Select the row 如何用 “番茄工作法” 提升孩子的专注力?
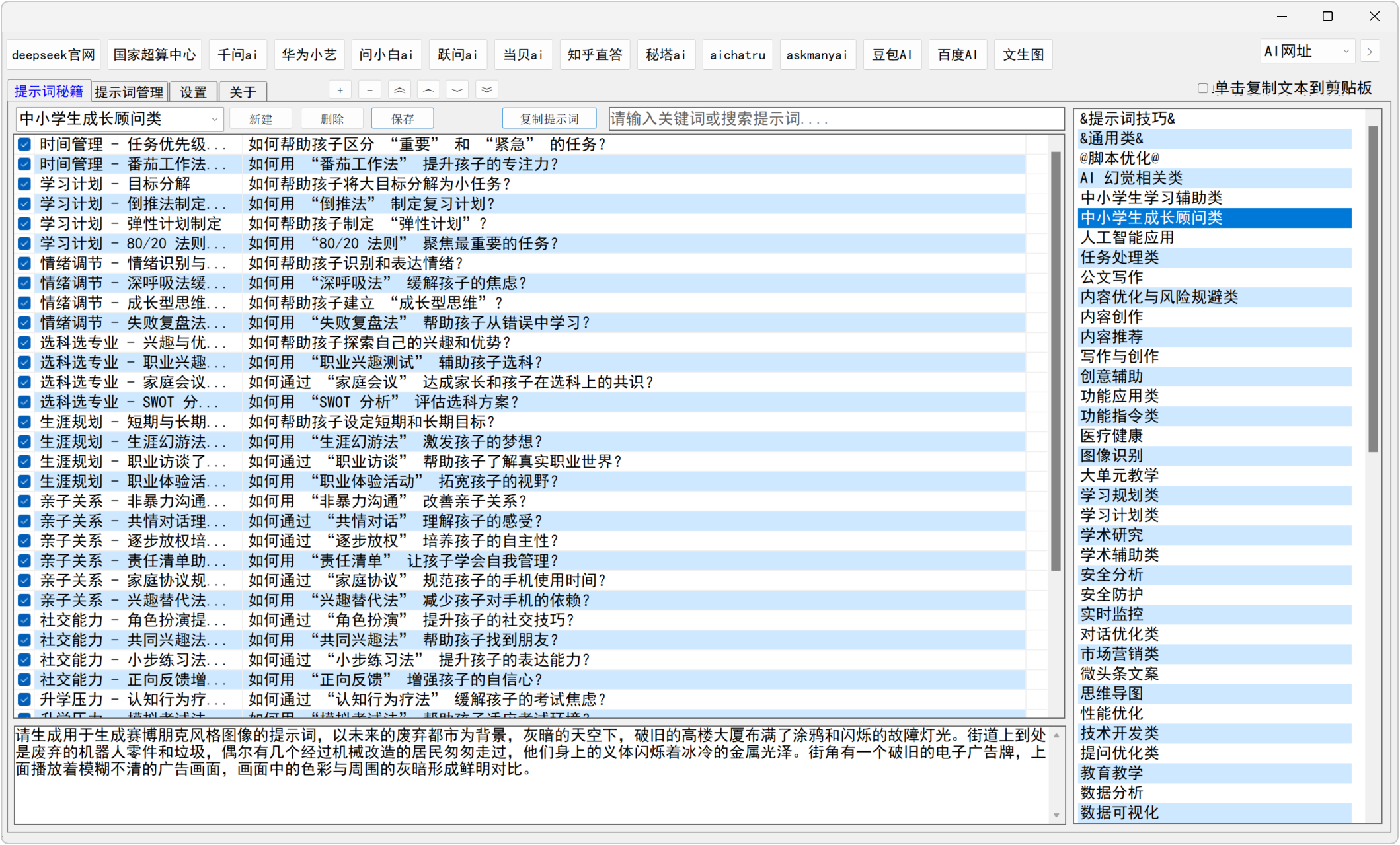Image resolution: width=1400 pixels, height=845 pixels. coord(522,165)
